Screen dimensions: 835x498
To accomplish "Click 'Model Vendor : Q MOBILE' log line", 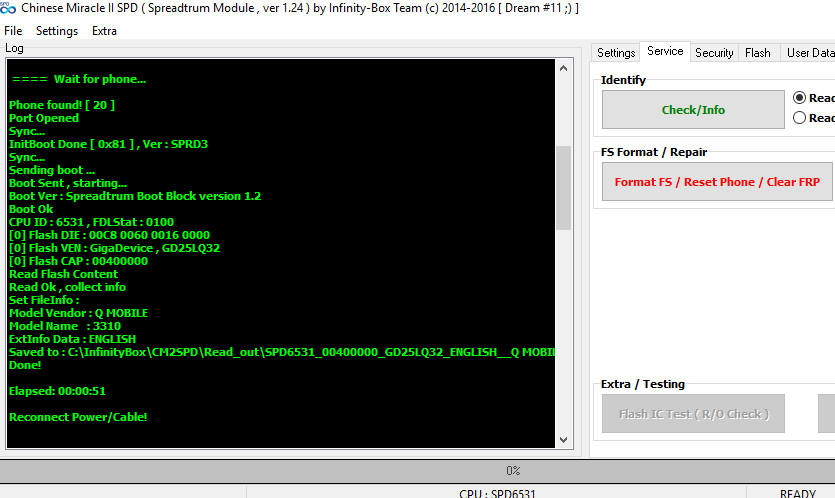I will tap(78, 313).
